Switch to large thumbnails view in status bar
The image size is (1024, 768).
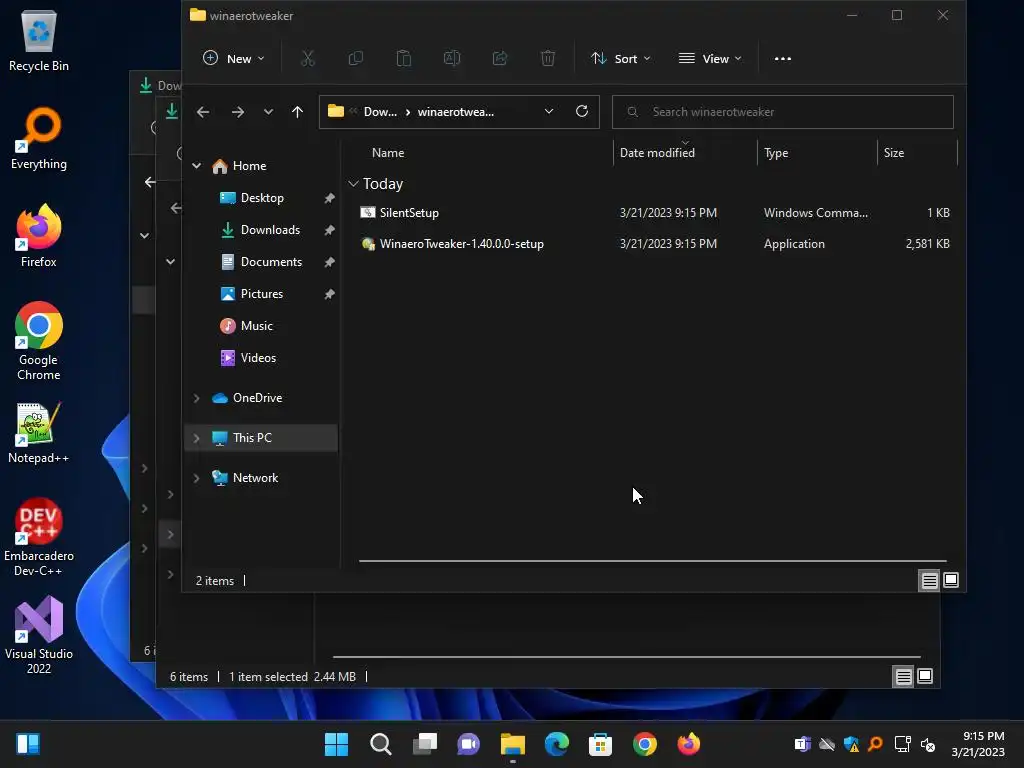click(951, 580)
